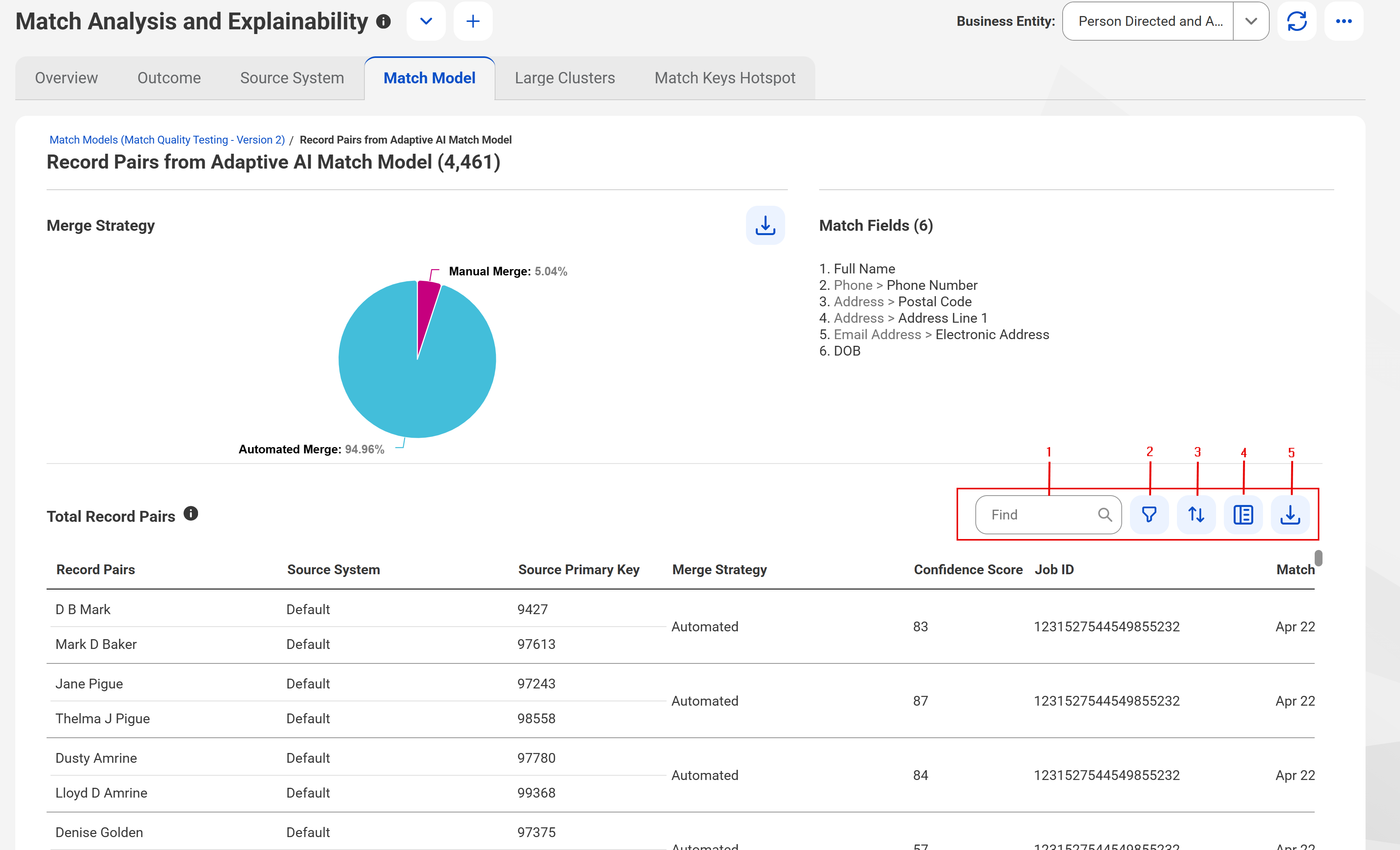Go to the Large Clusters tab

pyautogui.click(x=565, y=78)
